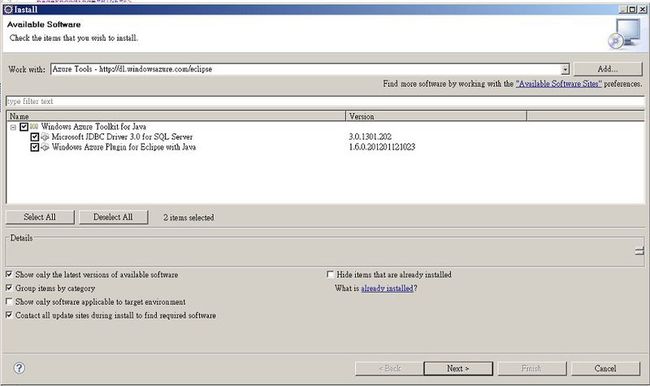Uncheck Microsoft JDBC Driver 3.0 checkbox
The width and height of the screenshot is (650, 386).
(x=34, y=137)
